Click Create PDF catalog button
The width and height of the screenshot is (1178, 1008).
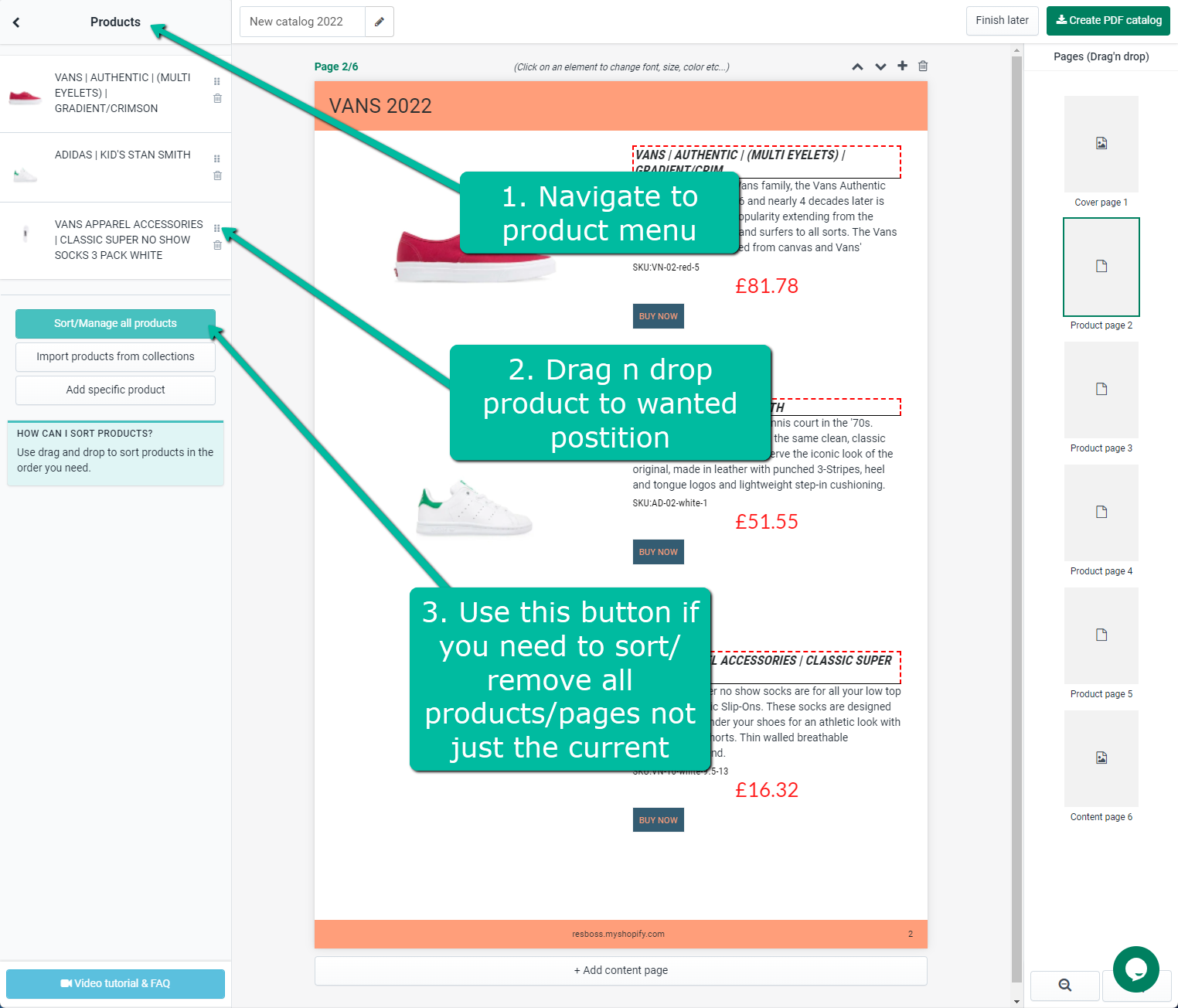pos(1108,20)
